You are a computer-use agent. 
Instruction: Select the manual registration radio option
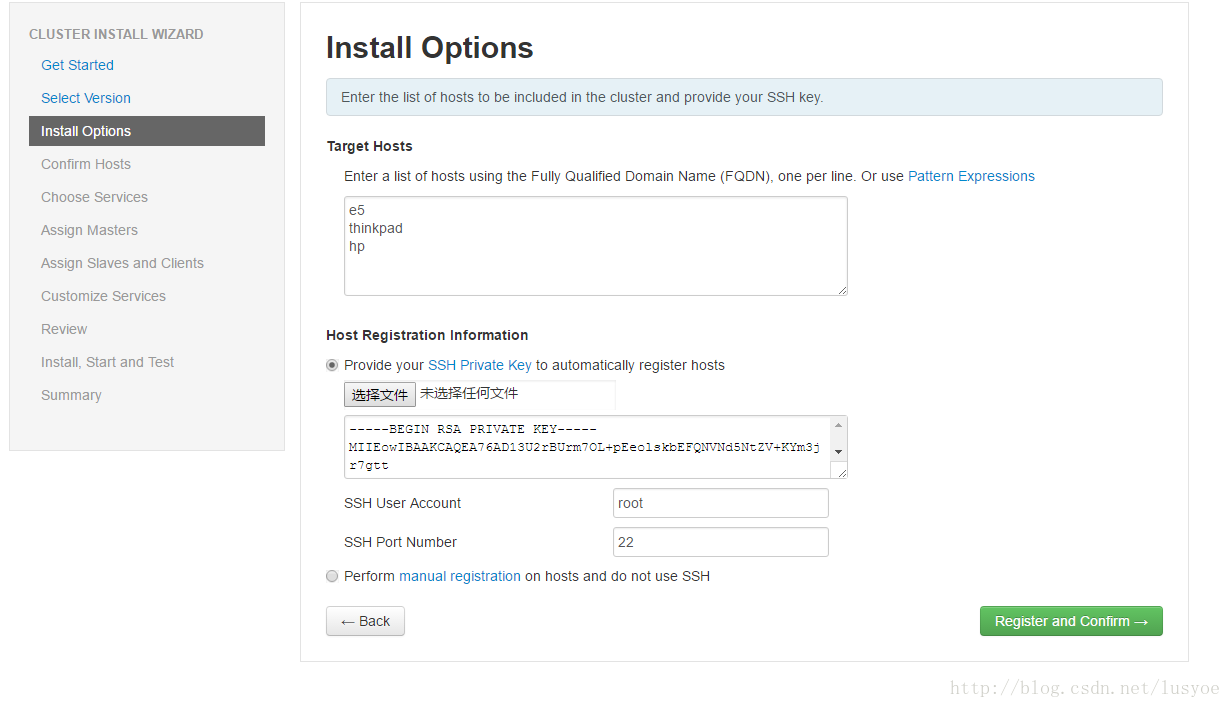point(332,576)
